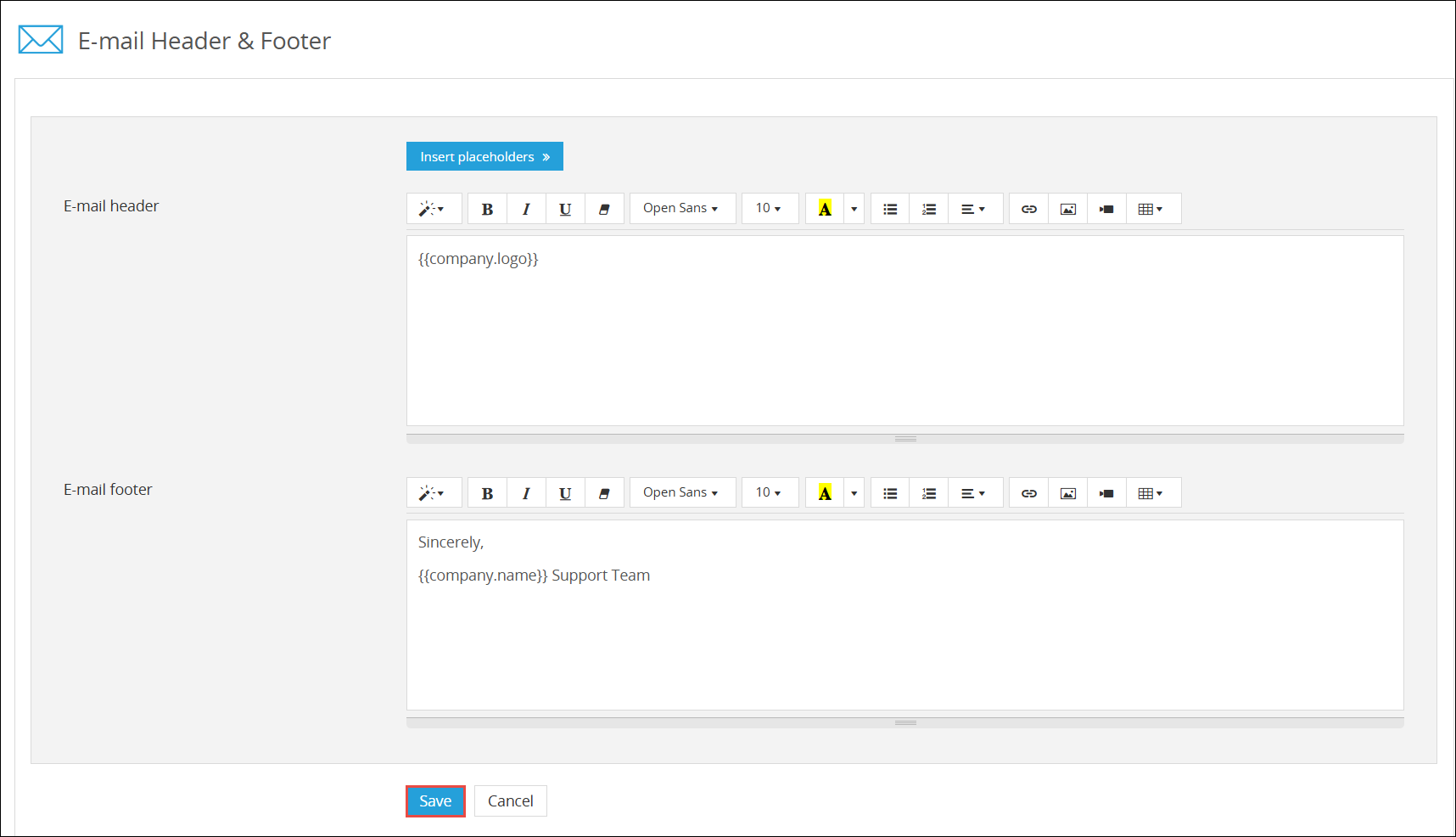Insert a bulleted list in the header
The image size is (1456, 837).
[890, 209]
